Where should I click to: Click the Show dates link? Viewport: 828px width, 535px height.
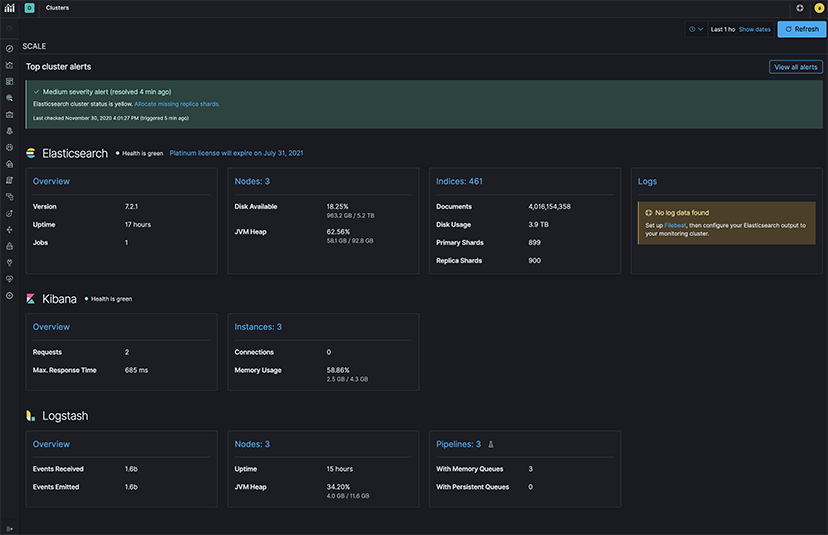point(755,30)
